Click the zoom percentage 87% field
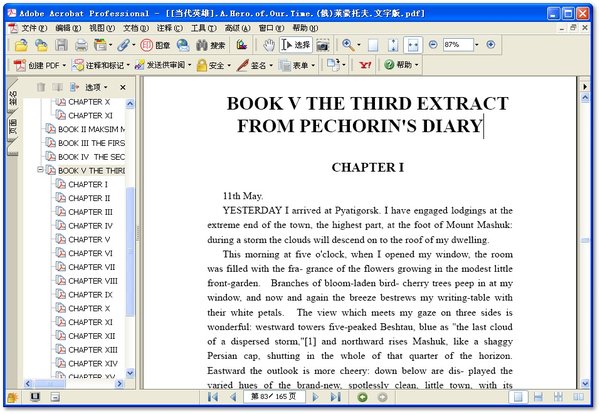This screenshot has height=414, width=600. click(458, 45)
